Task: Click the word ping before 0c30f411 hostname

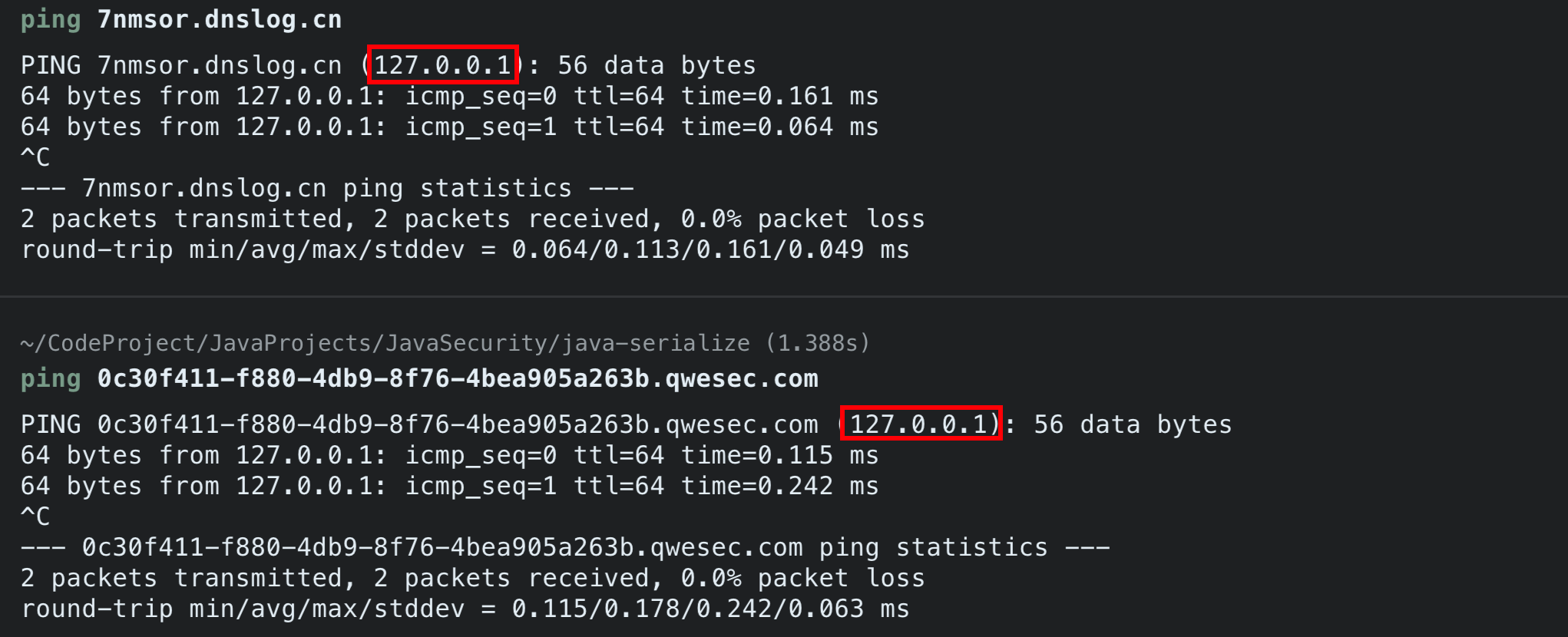Action: tap(51, 378)
